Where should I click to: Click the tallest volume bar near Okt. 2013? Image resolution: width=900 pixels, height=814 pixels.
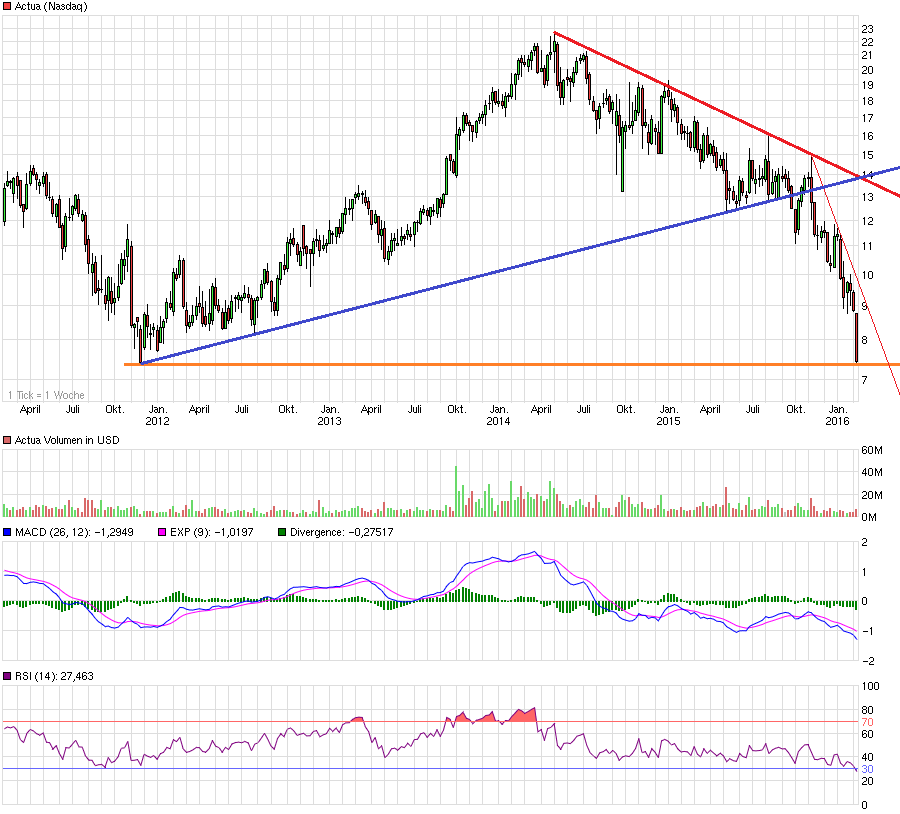pyautogui.click(x=456, y=491)
